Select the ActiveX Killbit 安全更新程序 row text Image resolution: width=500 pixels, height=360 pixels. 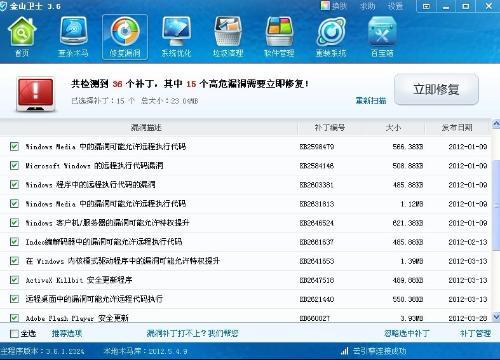click(79, 280)
